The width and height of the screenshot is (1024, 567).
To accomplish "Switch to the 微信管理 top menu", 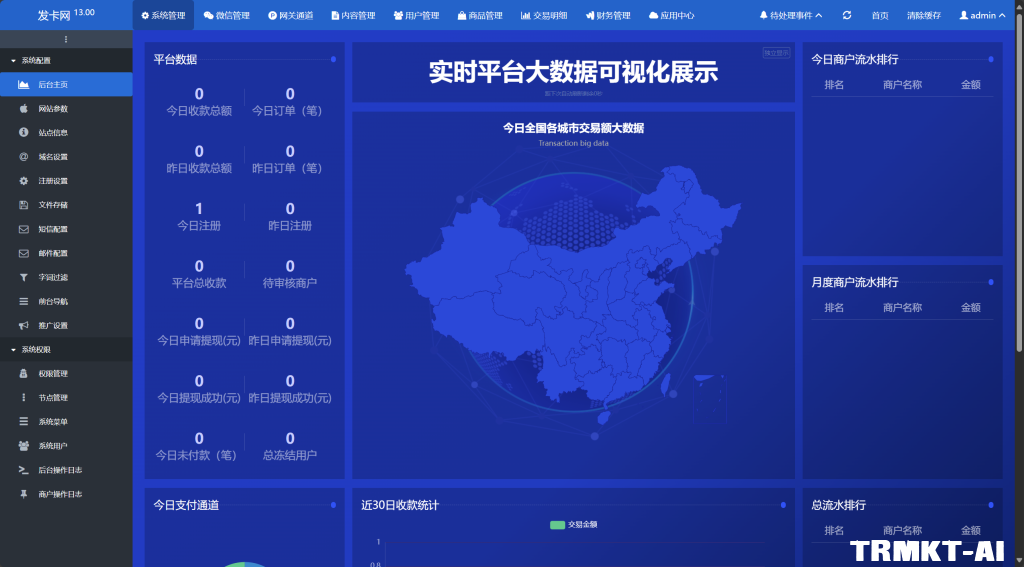I will [x=226, y=15].
